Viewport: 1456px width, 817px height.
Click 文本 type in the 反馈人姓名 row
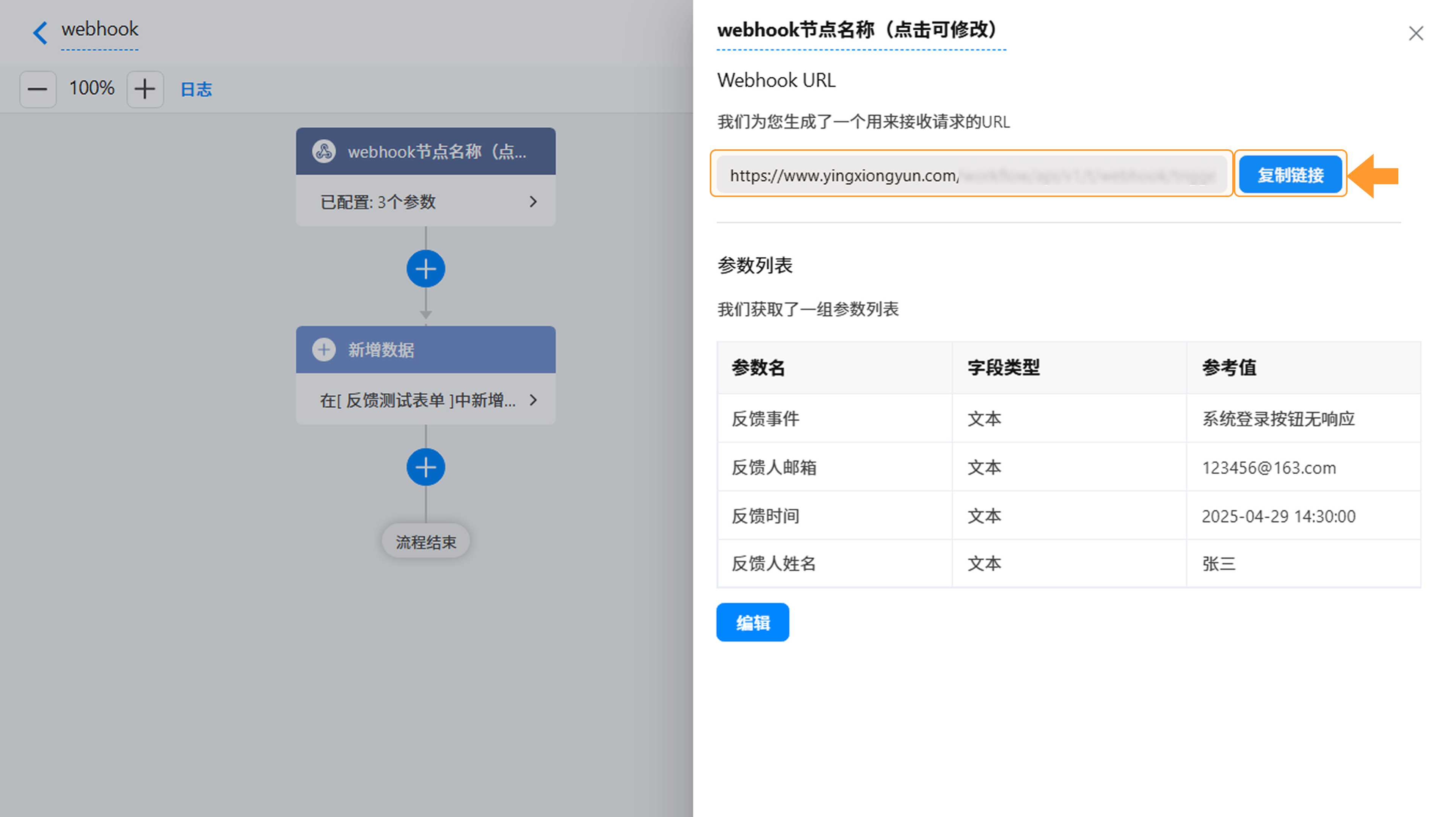(984, 563)
